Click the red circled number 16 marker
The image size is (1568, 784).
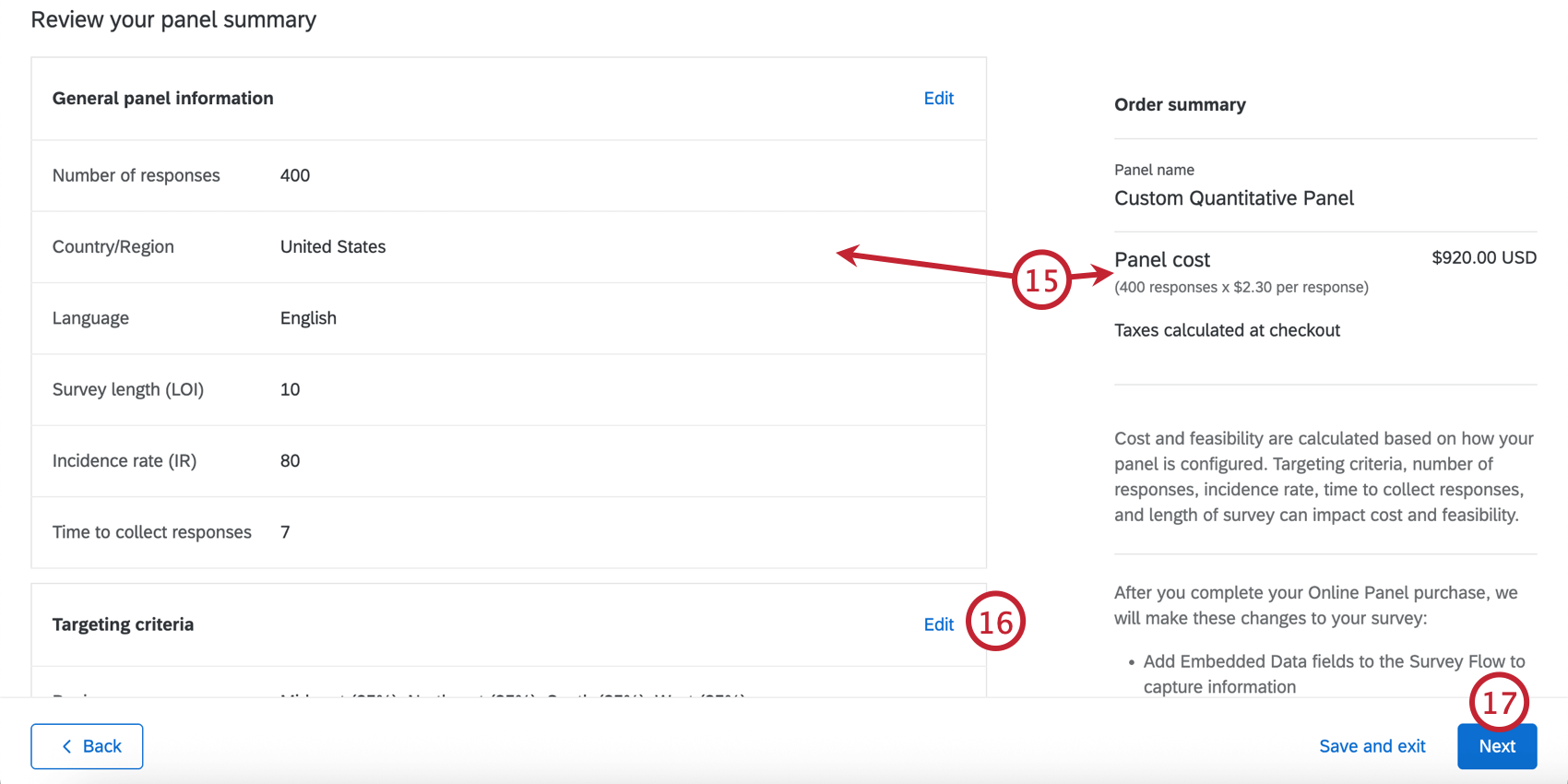[x=995, y=622]
